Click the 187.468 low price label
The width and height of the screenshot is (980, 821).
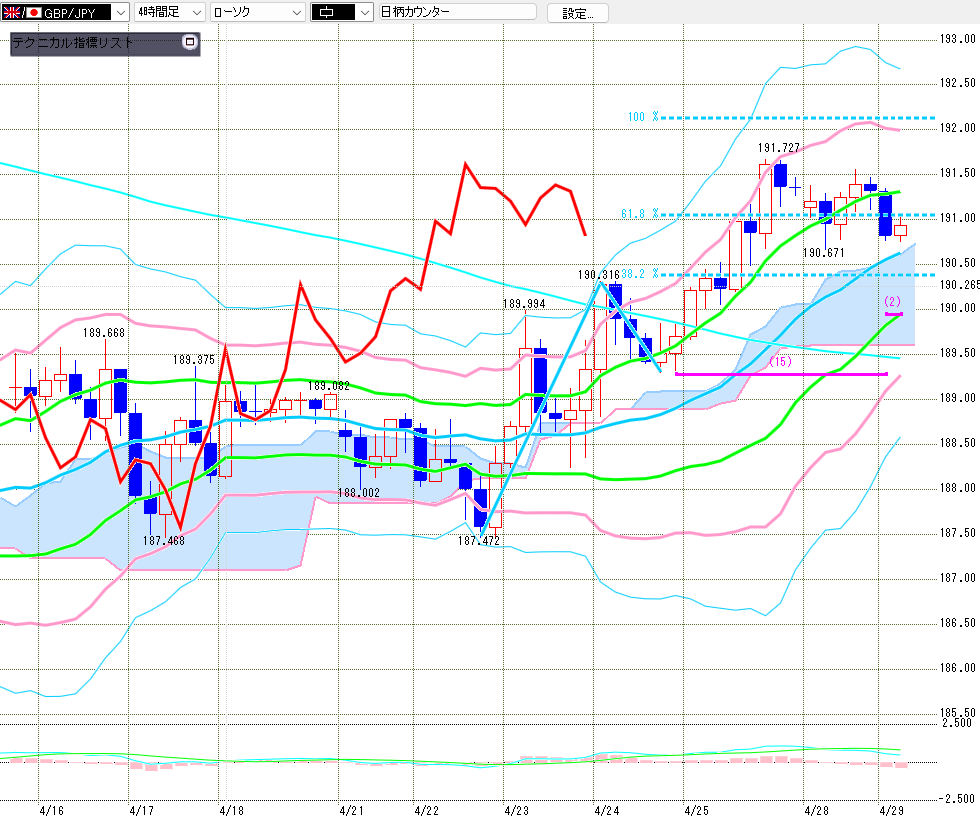(164, 540)
